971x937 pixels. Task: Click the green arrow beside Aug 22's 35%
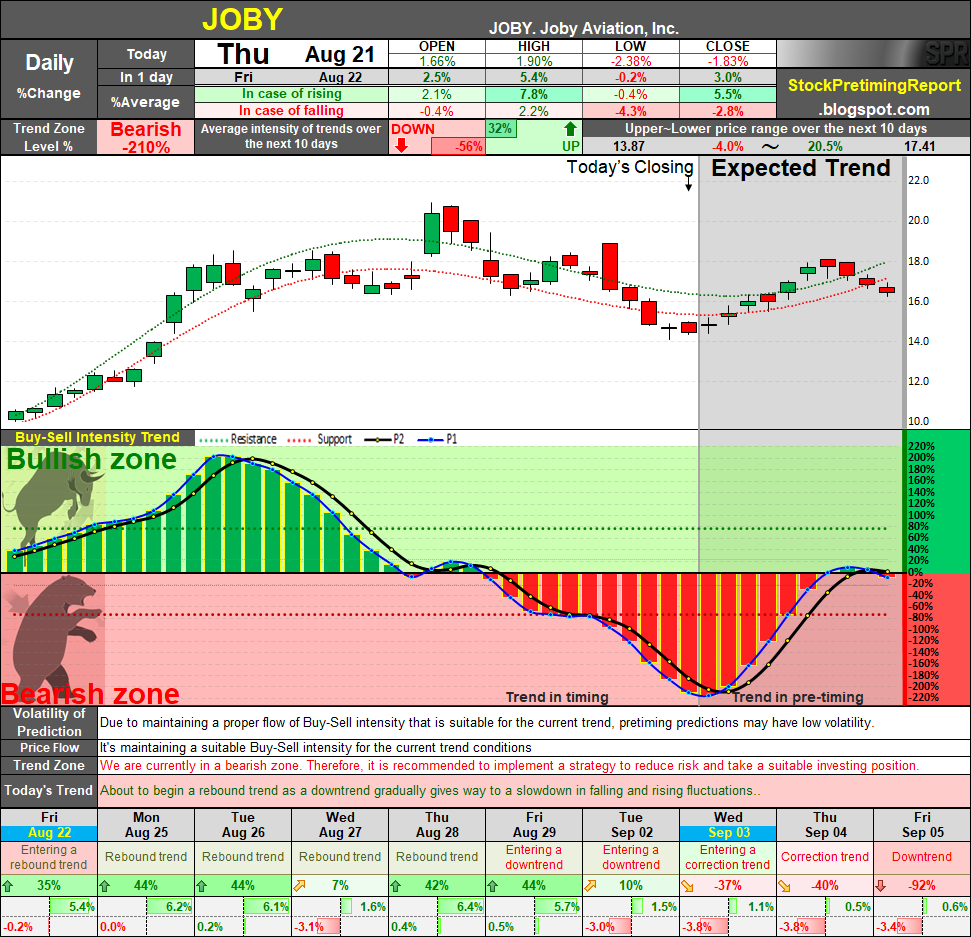[x=7, y=886]
